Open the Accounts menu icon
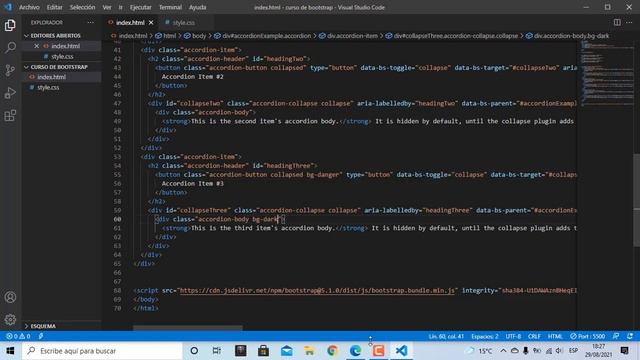Viewport: 640px width, 360px height. click(x=10, y=297)
